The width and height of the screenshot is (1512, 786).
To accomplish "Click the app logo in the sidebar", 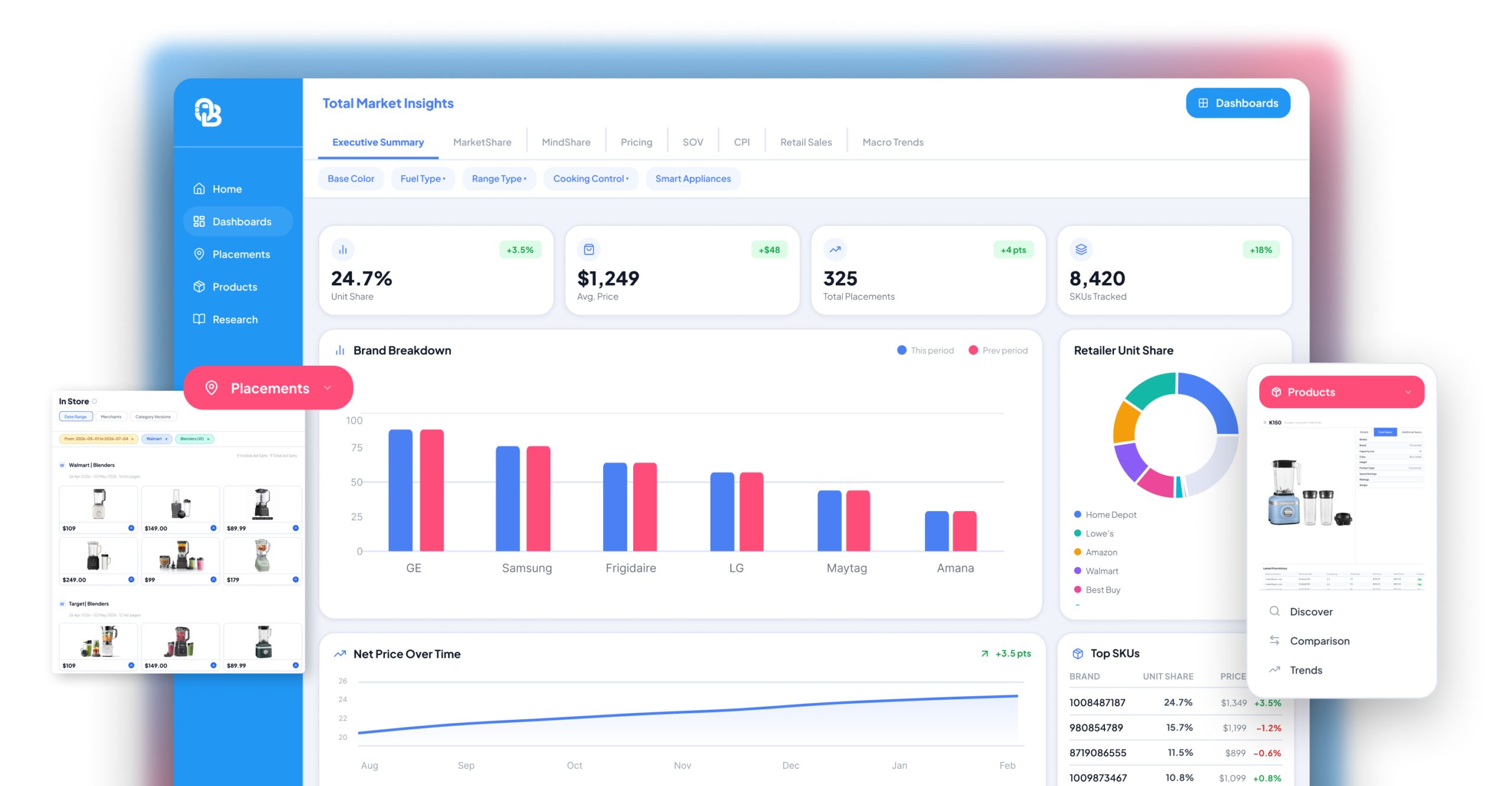I will click(208, 112).
